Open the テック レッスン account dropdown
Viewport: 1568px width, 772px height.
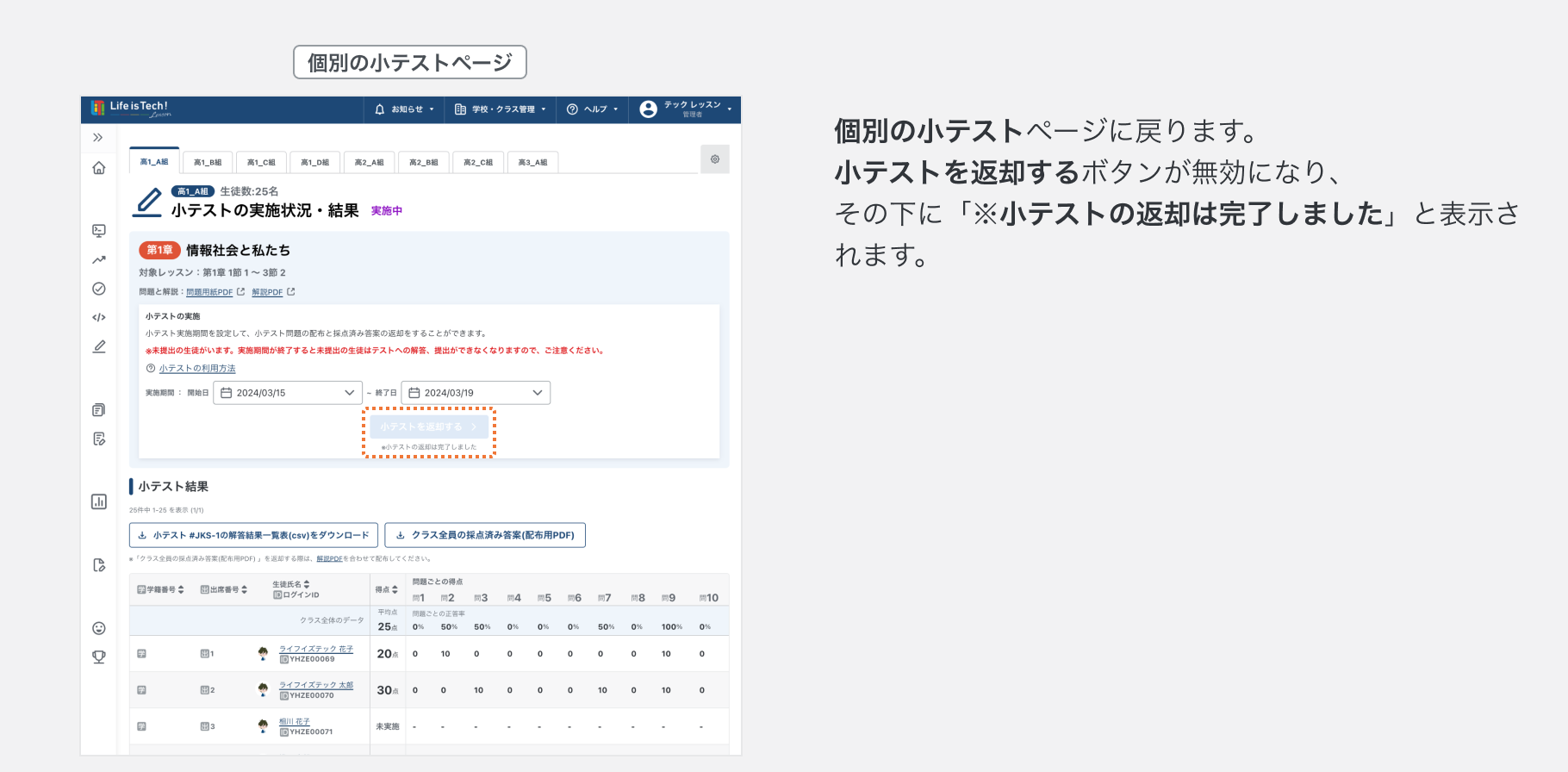click(686, 109)
